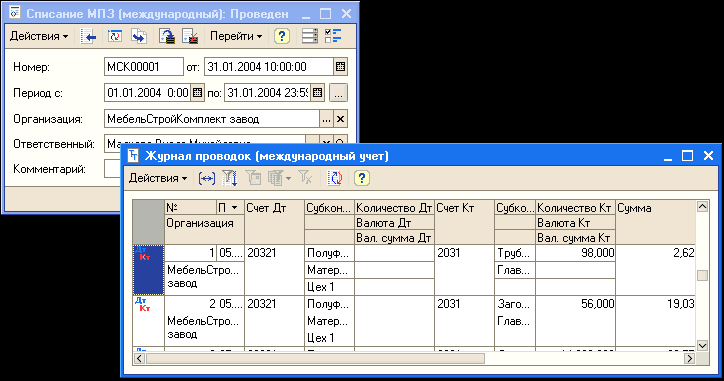Image resolution: width=724 pixels, height=381 pixels.
Task: Click the list settings icon in Списание МПЗ toolbar
Action: pos(310,36)
